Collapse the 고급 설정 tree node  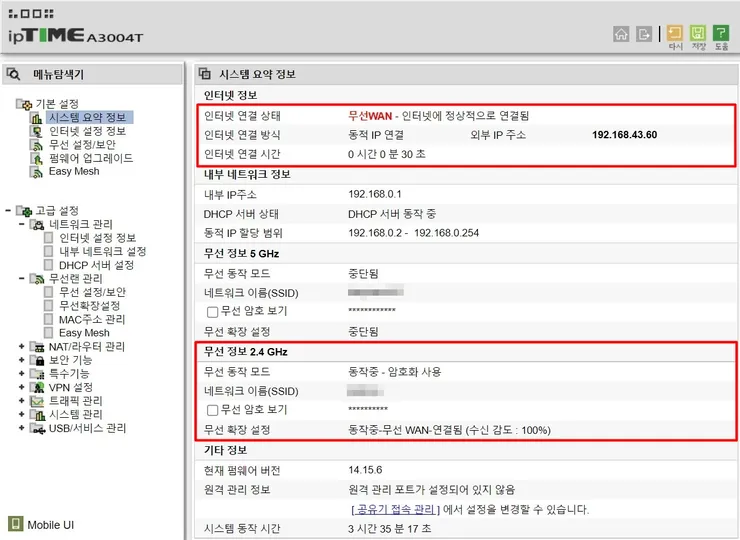pyautogui.click(x=8, y=210)
